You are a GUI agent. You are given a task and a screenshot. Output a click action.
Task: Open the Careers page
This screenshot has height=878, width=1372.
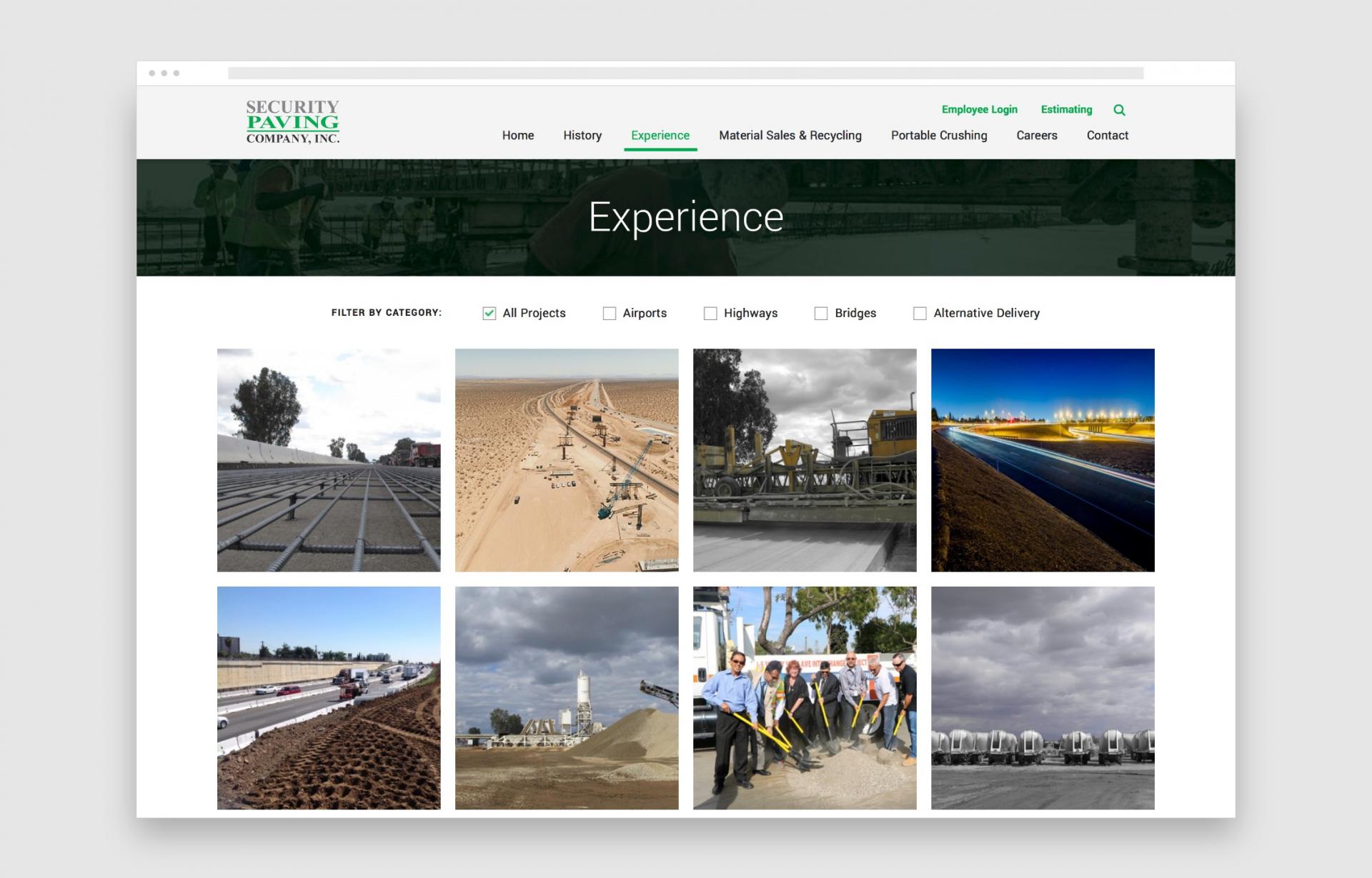pos(1037,135)
